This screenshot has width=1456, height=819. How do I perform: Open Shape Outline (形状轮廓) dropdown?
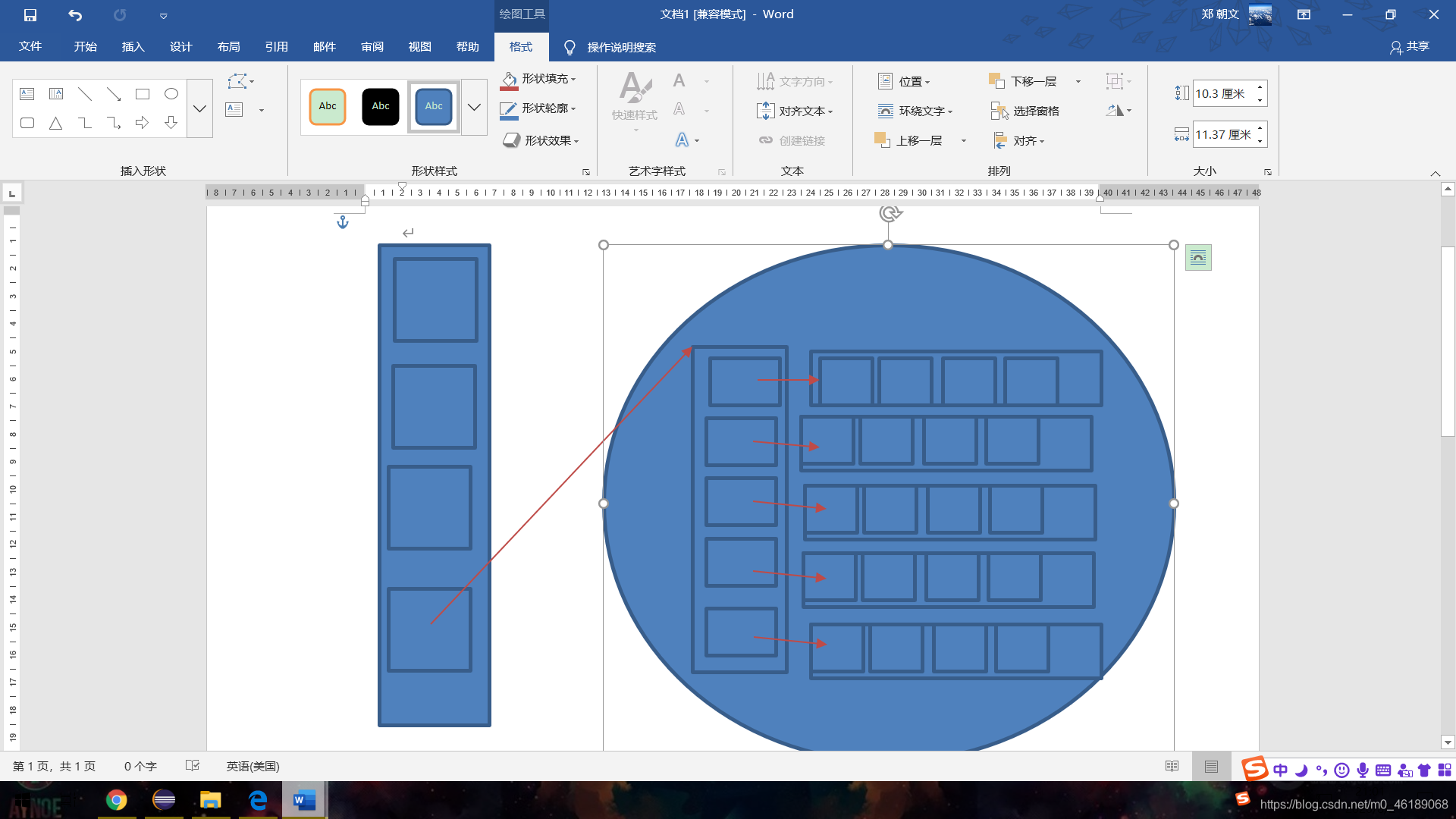click(x=539, y=108)
